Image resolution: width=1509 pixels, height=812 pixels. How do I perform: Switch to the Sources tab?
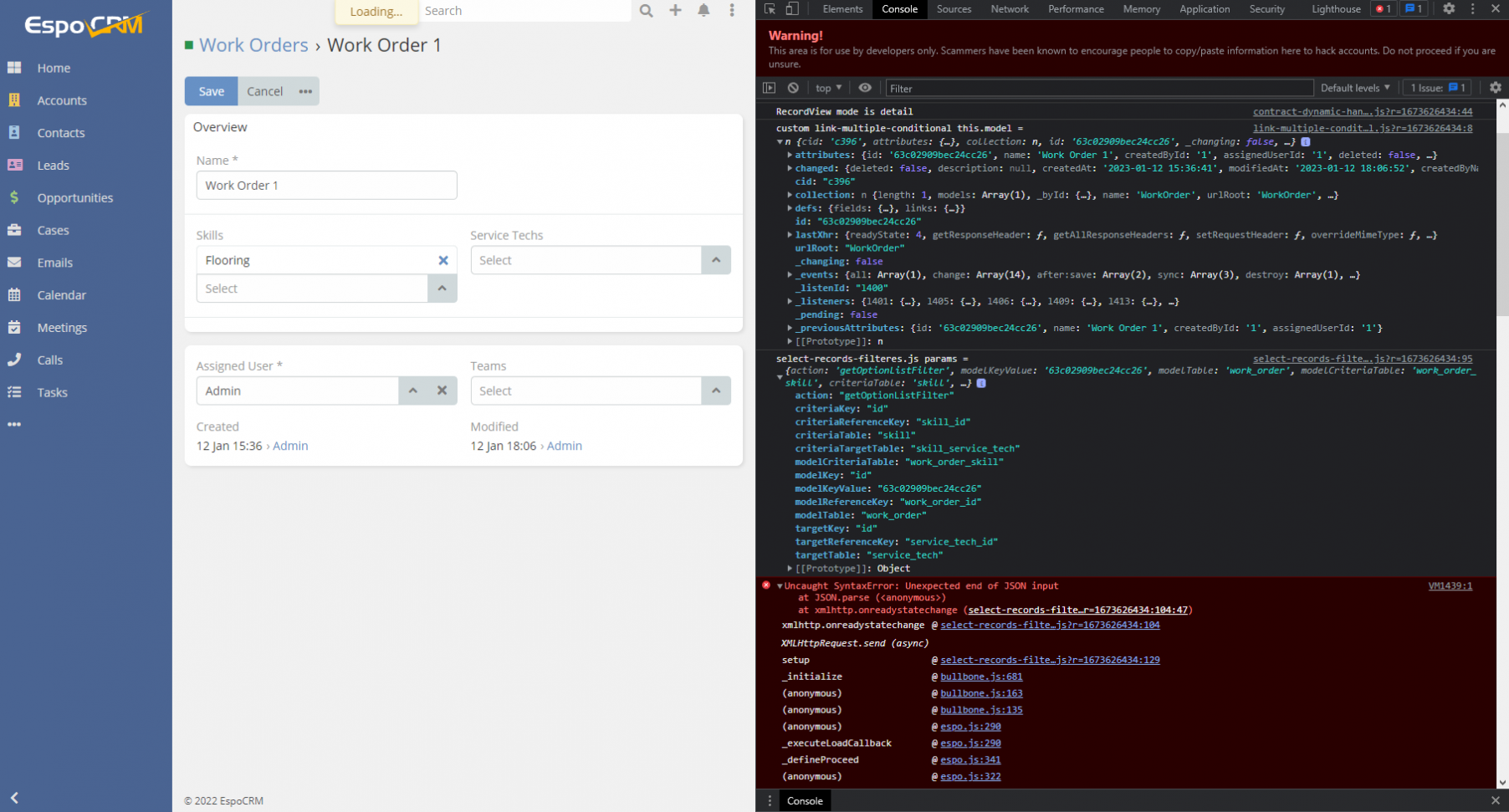(x=954, y=9)
